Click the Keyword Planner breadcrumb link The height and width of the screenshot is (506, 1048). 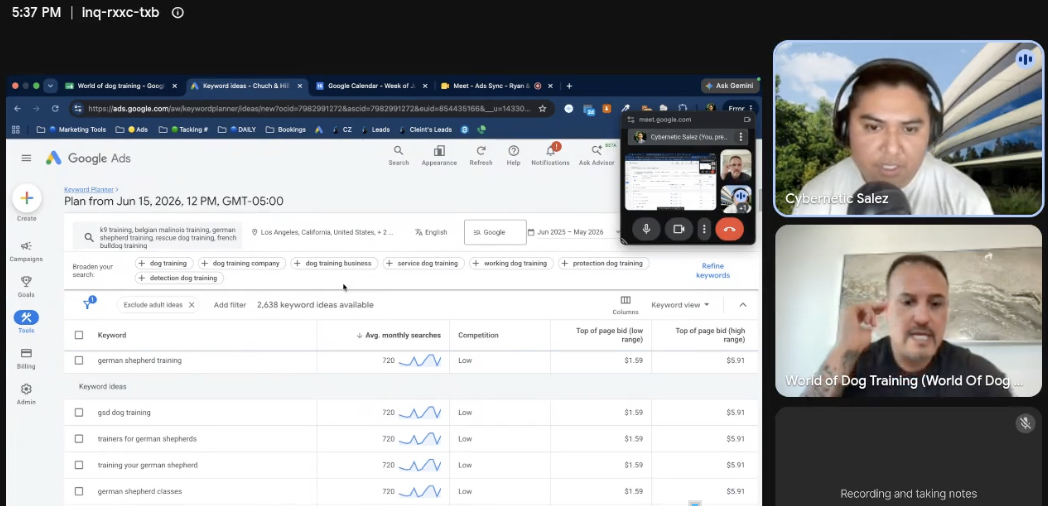click(x=89, y=190)
